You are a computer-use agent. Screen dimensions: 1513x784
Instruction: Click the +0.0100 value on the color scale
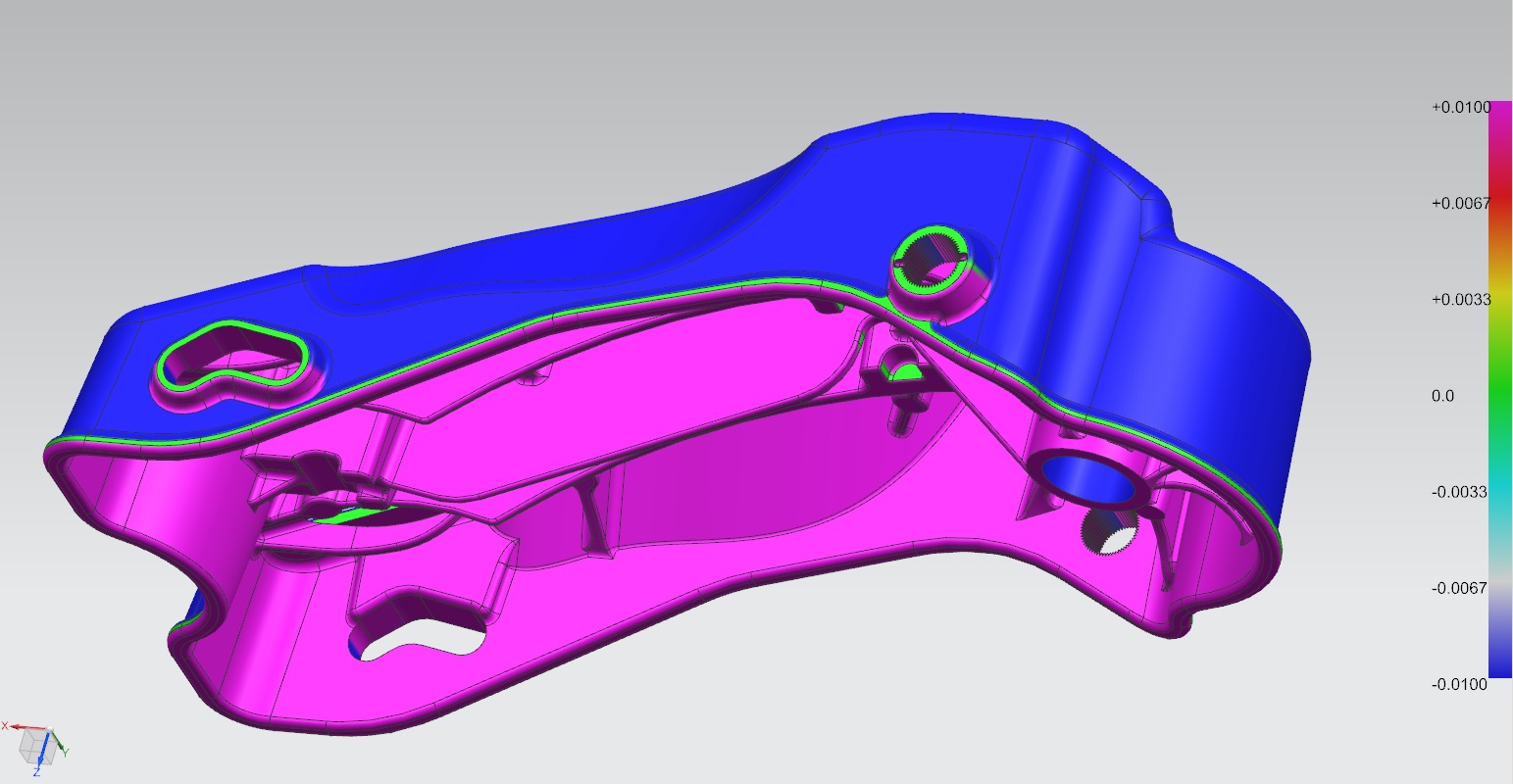click(x=1460, y=107)
